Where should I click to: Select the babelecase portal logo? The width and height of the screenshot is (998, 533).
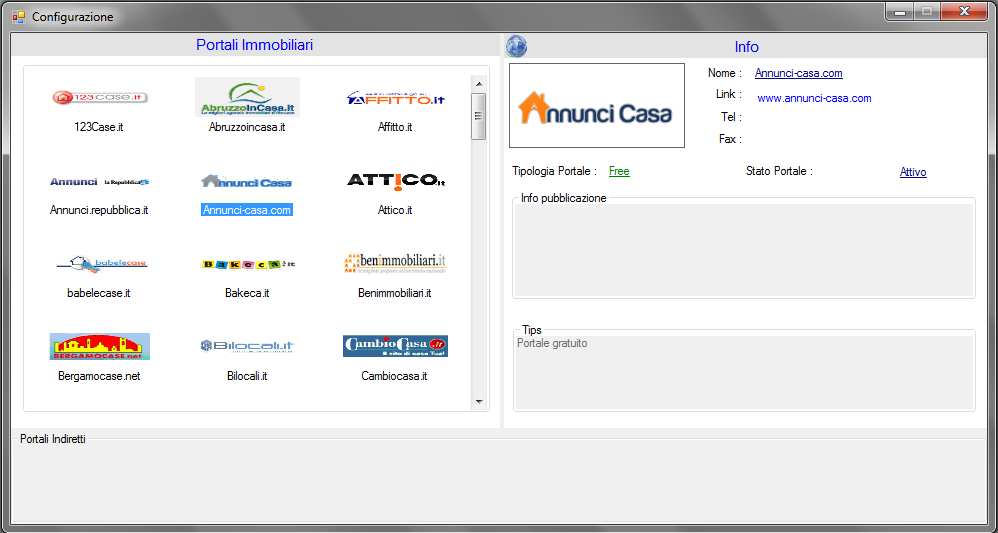coord(101,264)
